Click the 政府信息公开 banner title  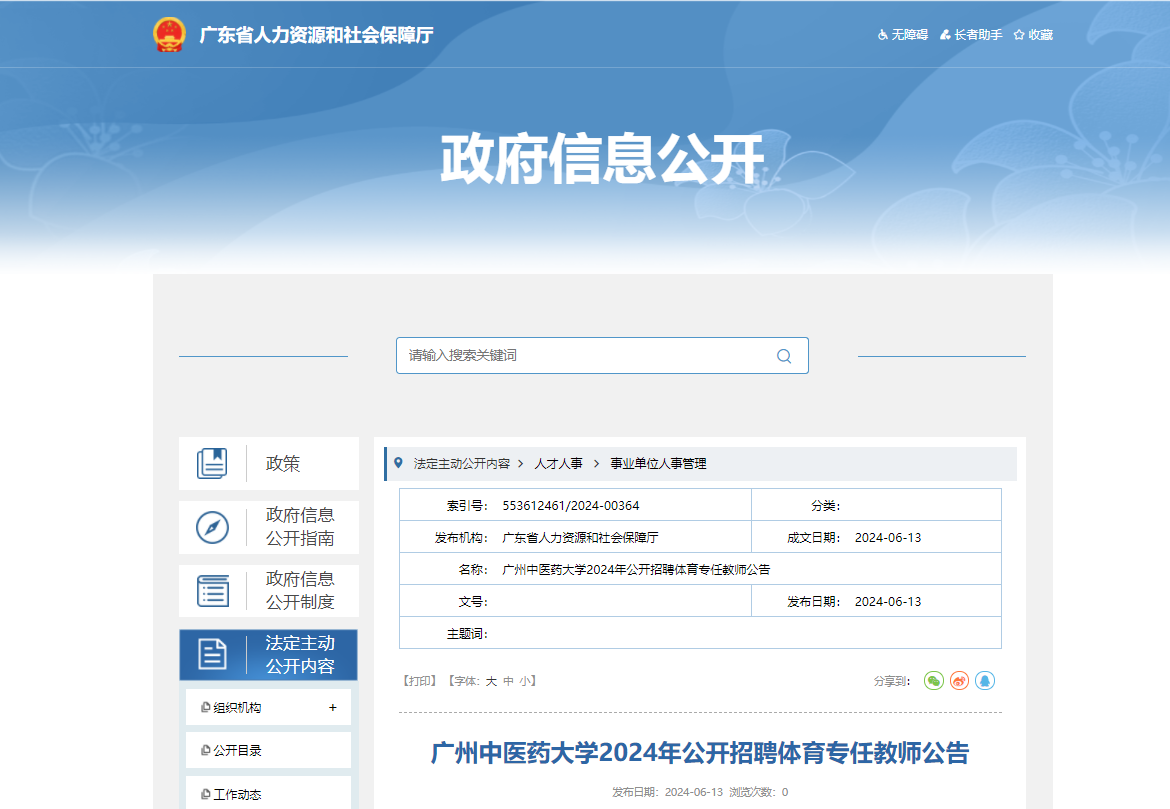[x=602, y=160]
